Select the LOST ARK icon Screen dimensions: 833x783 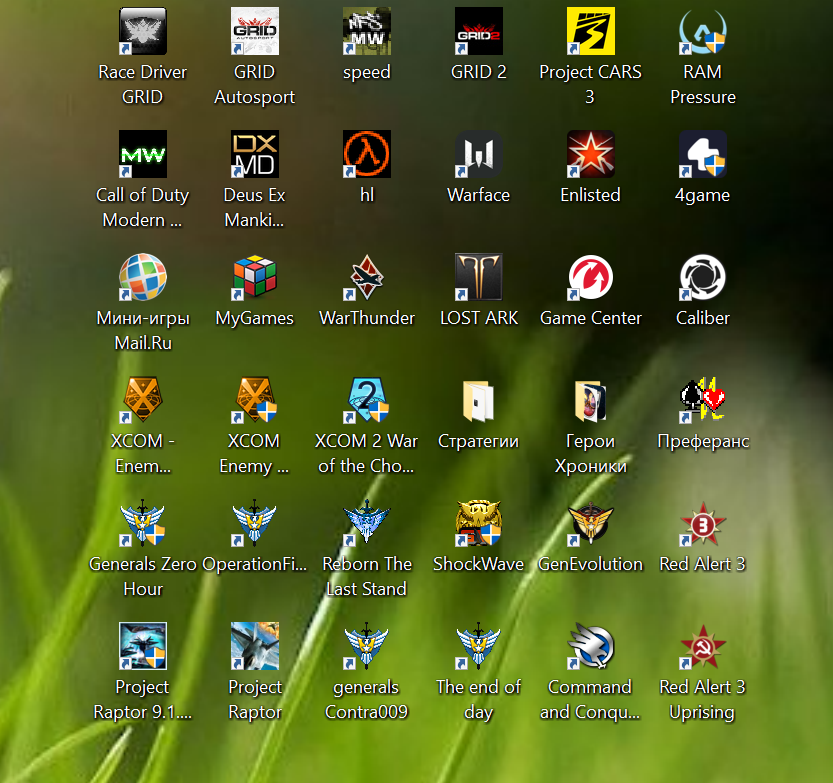coord(479,278)
